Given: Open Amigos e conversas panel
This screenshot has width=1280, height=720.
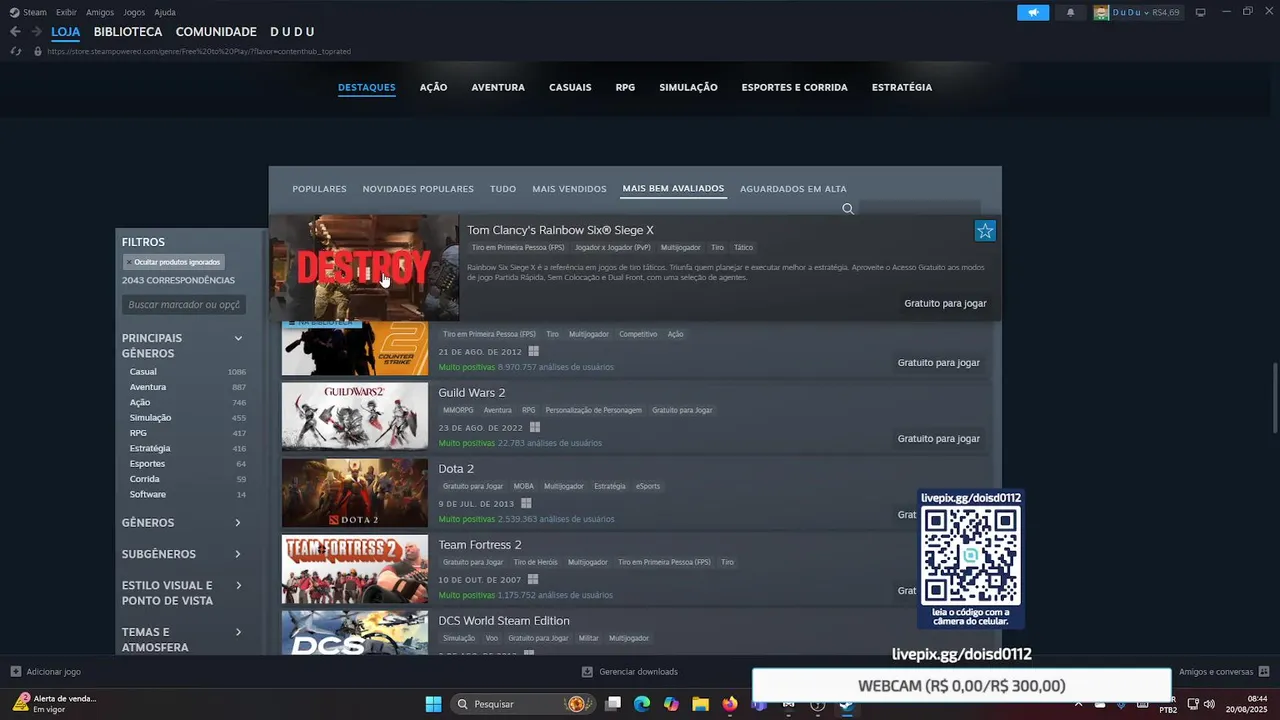Looking at the screenshot, I should click(x=1224, y=672).
